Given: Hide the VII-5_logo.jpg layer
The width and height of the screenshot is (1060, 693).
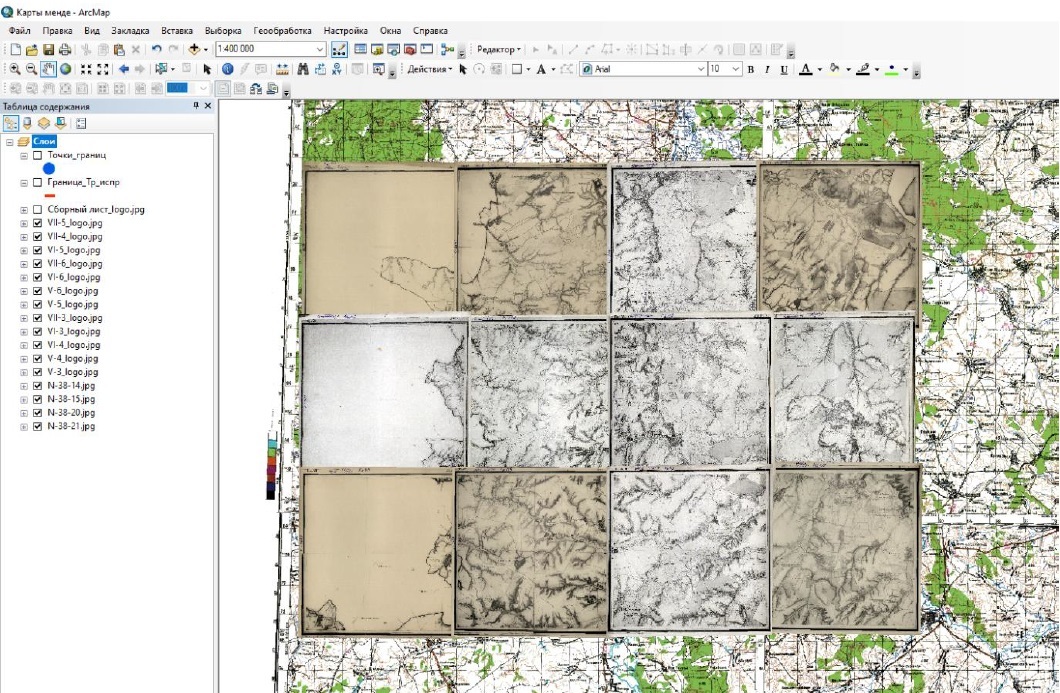Looking at the screenshot, I should [x=37, y=223].
